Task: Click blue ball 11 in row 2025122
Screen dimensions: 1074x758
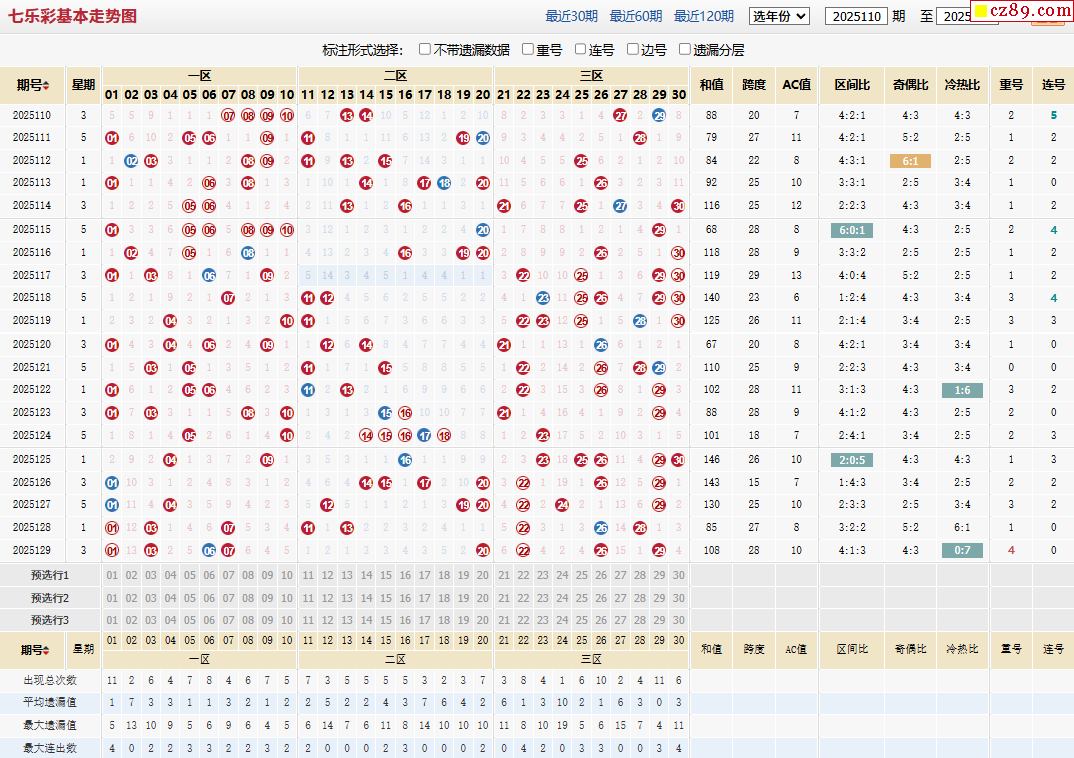Action: pos(308,390)
